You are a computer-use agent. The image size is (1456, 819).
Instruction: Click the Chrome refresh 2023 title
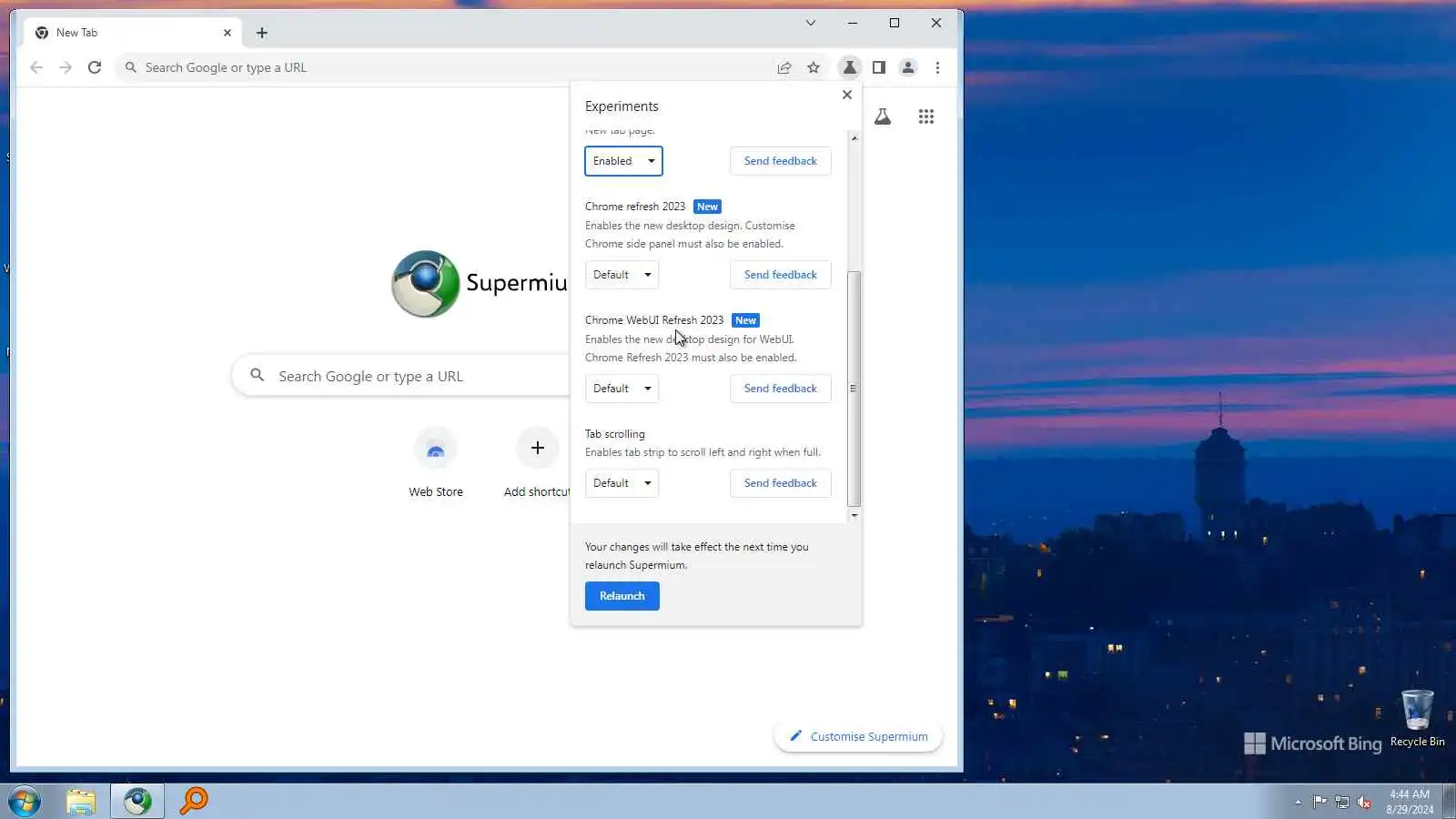pos(635,207)
